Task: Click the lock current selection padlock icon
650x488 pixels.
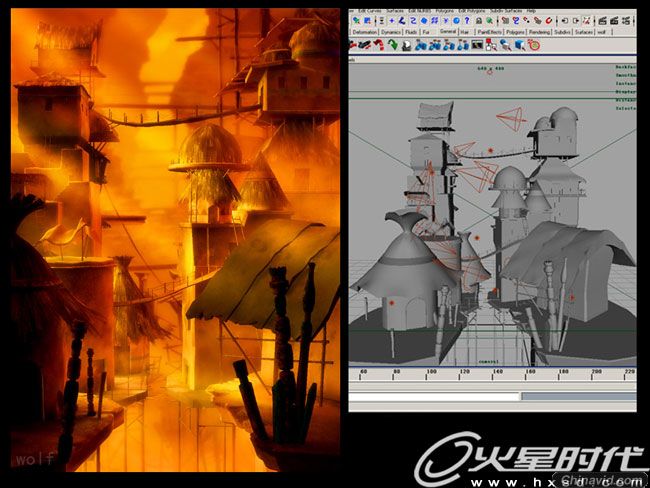Action: coord(479,21)
